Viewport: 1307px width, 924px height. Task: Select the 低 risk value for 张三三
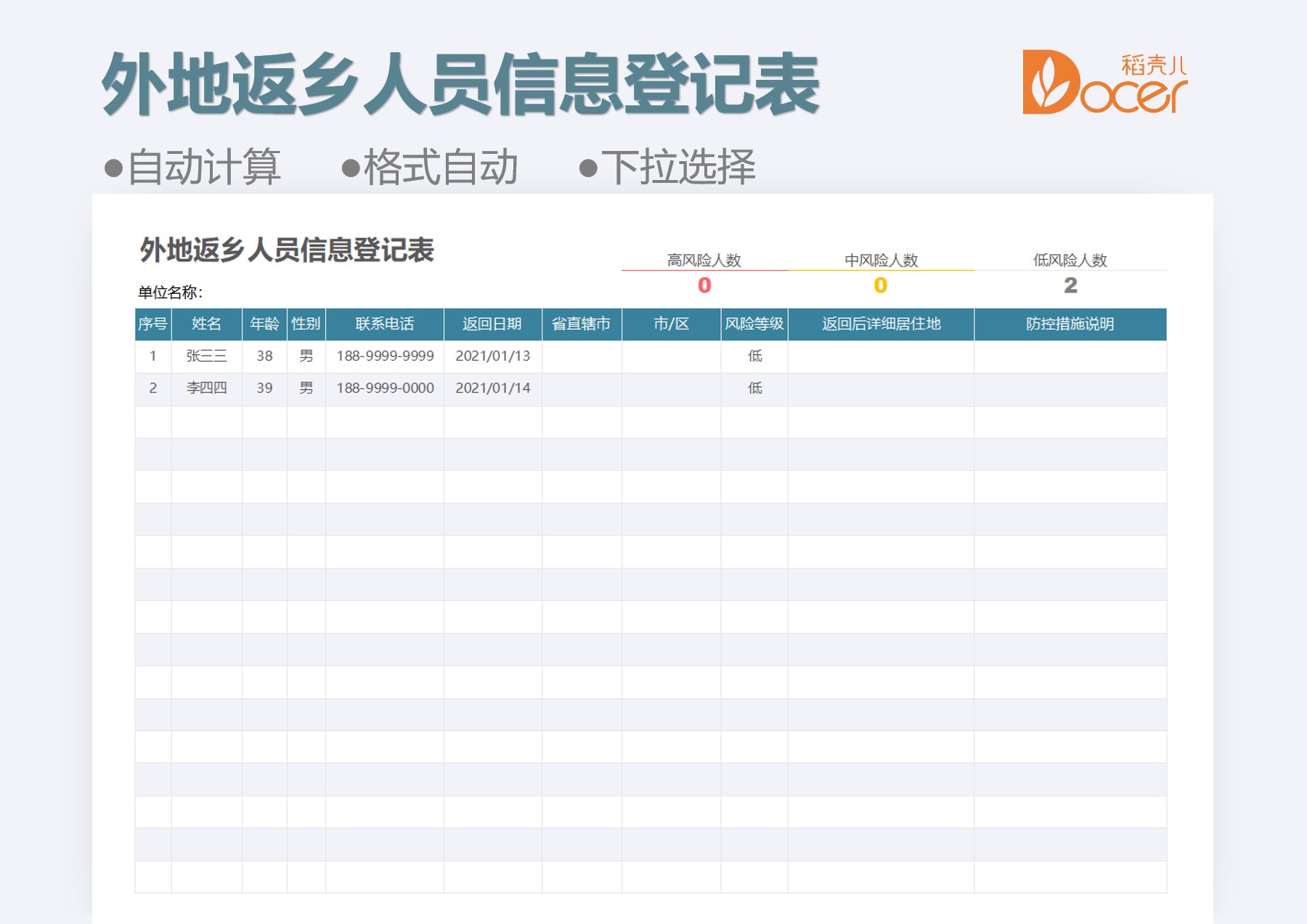[x=754, y=356]
